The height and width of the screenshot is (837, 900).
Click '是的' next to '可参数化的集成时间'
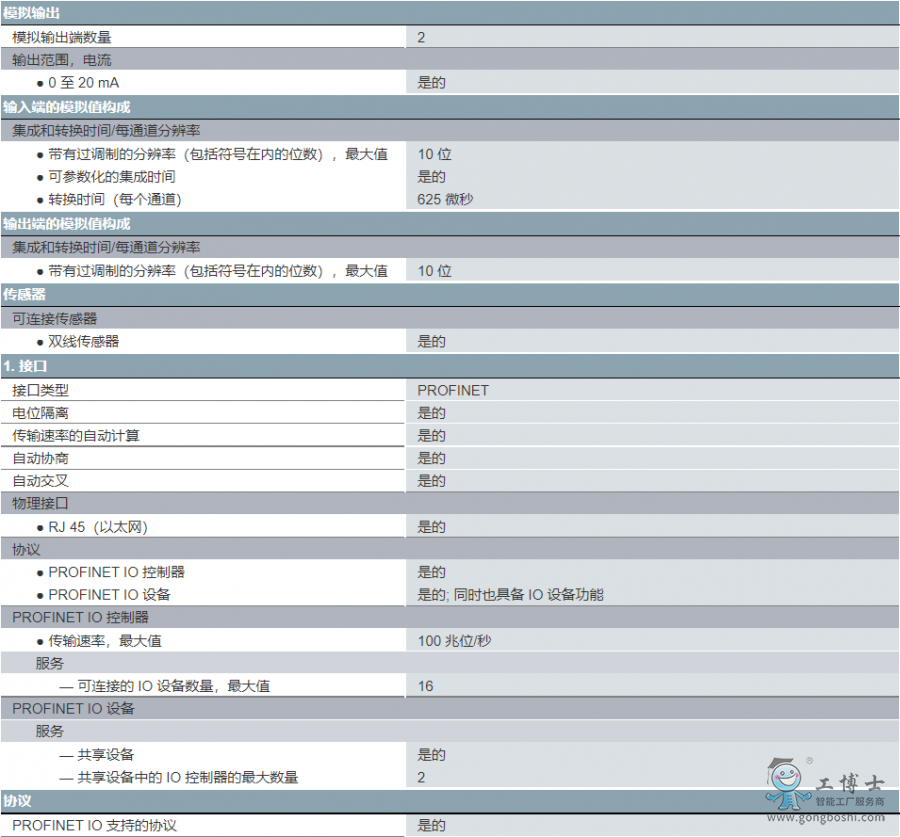[431, 177]
